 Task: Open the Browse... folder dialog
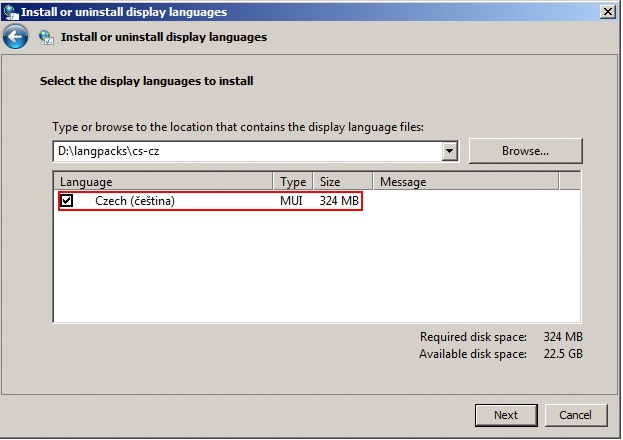point(526,151)
